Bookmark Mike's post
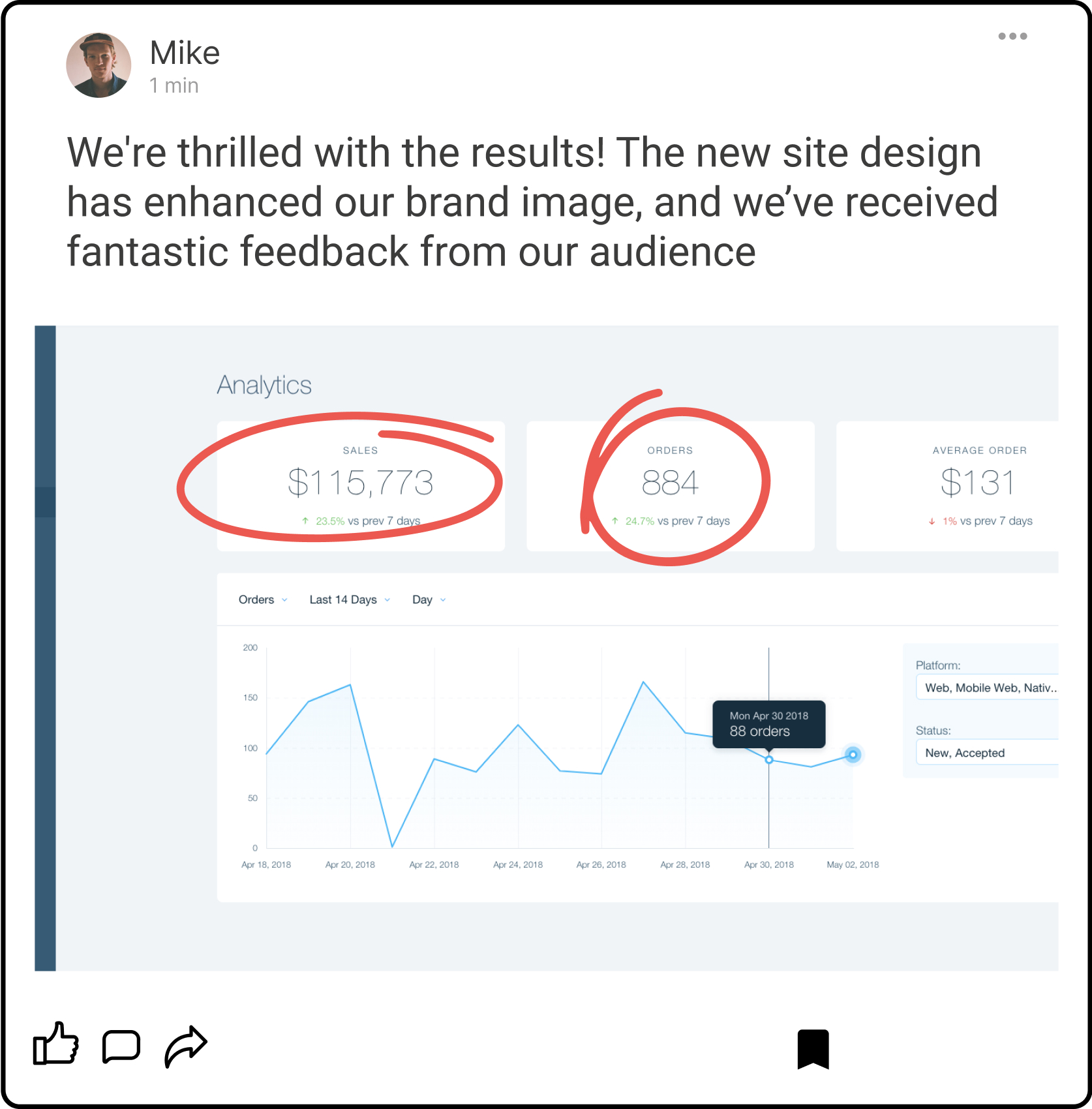1092x1109 pixels. tap(813, 1049)
